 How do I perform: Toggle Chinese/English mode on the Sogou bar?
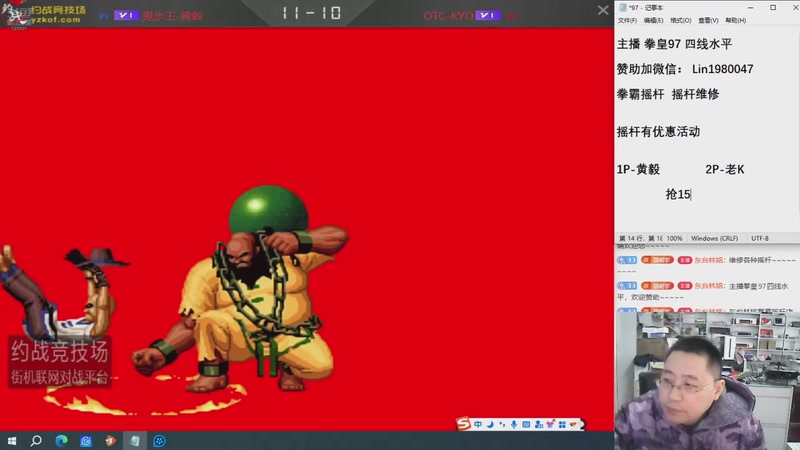pyautogui.click(x=478, y=424)
